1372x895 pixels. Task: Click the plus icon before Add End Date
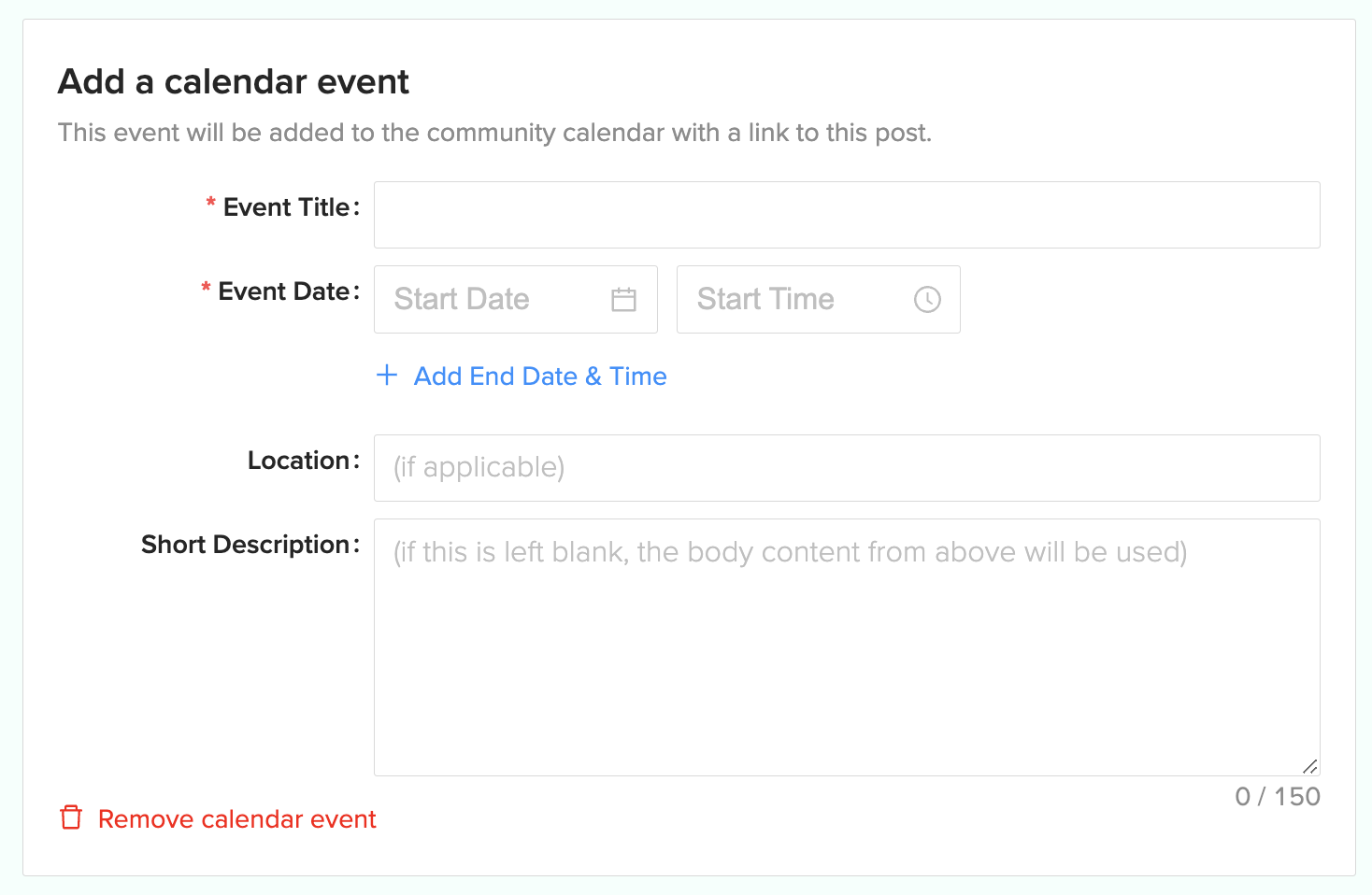pos(387,376)
